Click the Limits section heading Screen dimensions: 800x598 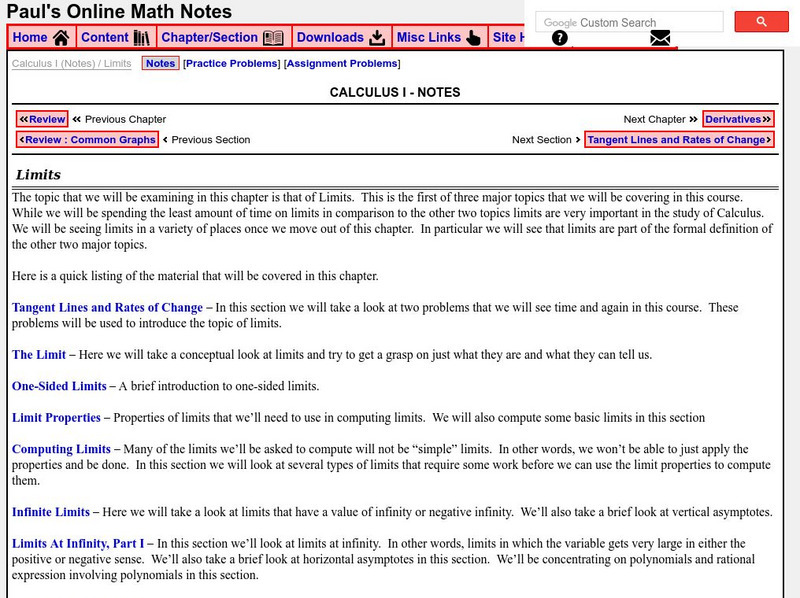tap(38, 175)
